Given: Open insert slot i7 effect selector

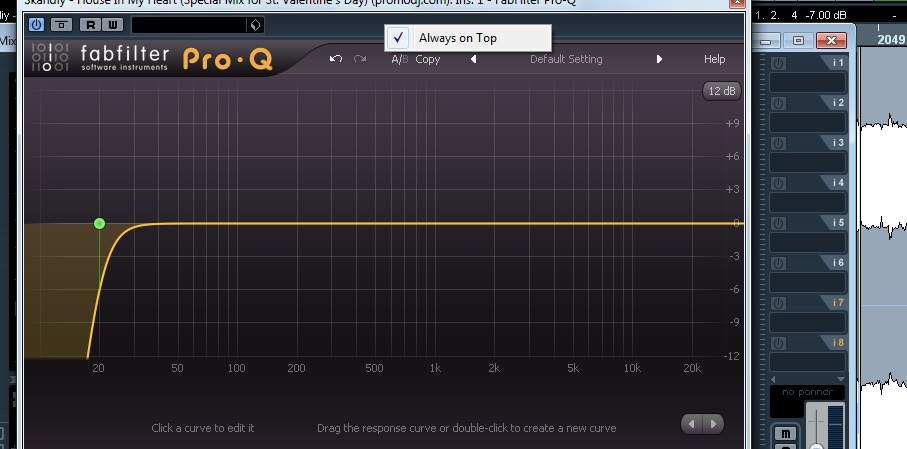Looking at the screenshot, I should 808,322.
